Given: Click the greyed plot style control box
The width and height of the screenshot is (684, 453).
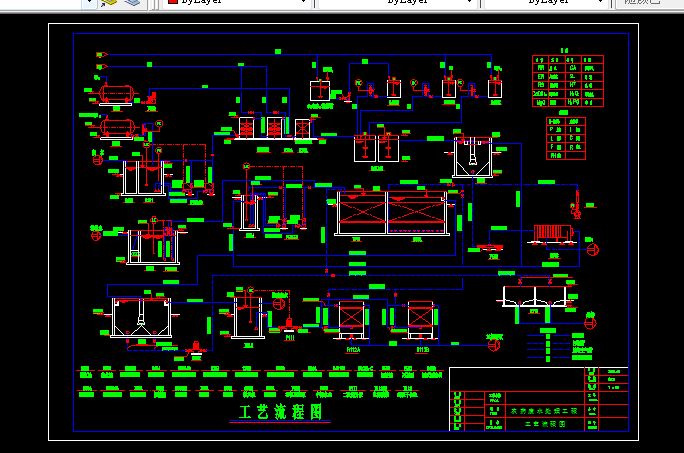Looking at the screenshot, I should (650, 3).
